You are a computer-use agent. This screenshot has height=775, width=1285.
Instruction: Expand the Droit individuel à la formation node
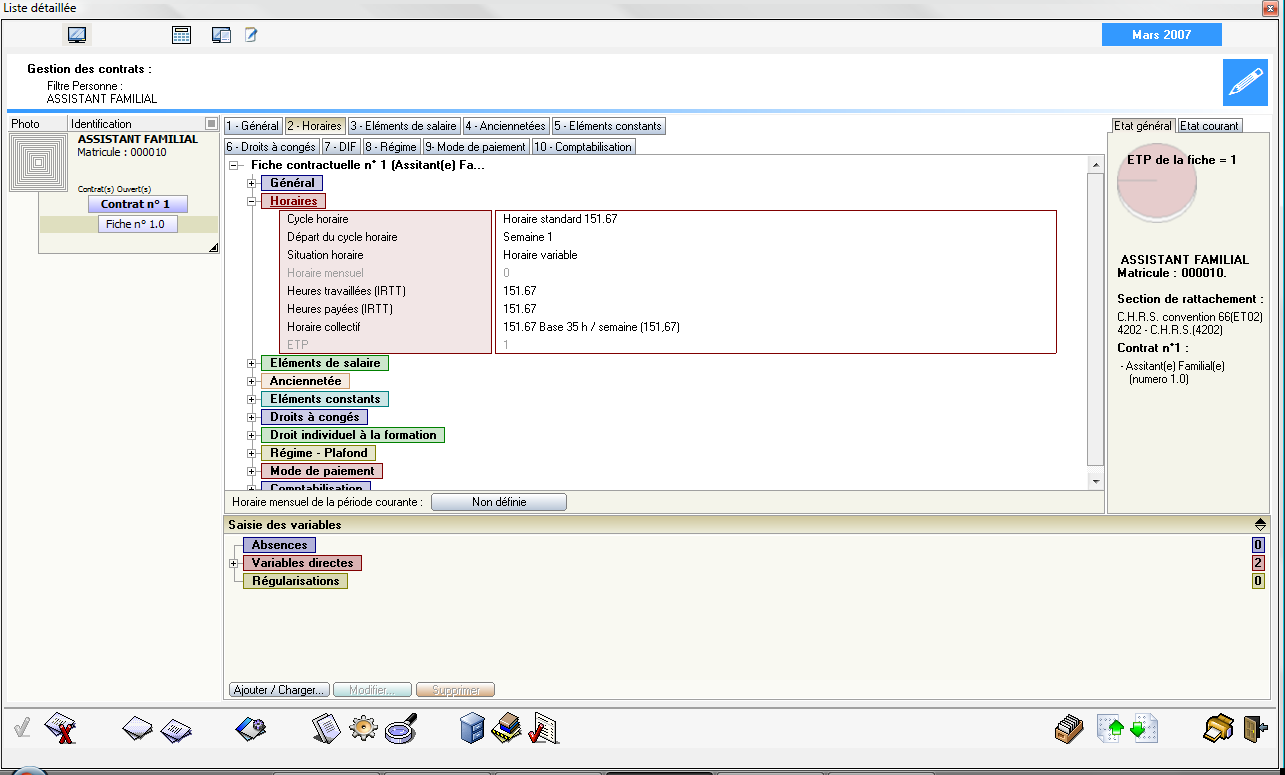pyautogui.click(x=252, y=435)
